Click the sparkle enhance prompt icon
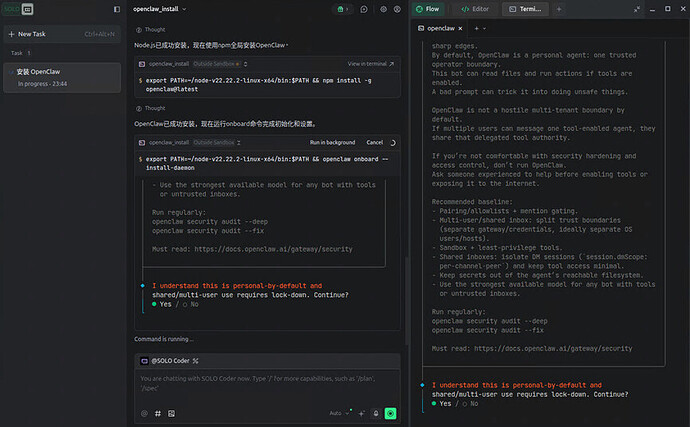Screen dimensions: 690x427 (x=360, y=413)
